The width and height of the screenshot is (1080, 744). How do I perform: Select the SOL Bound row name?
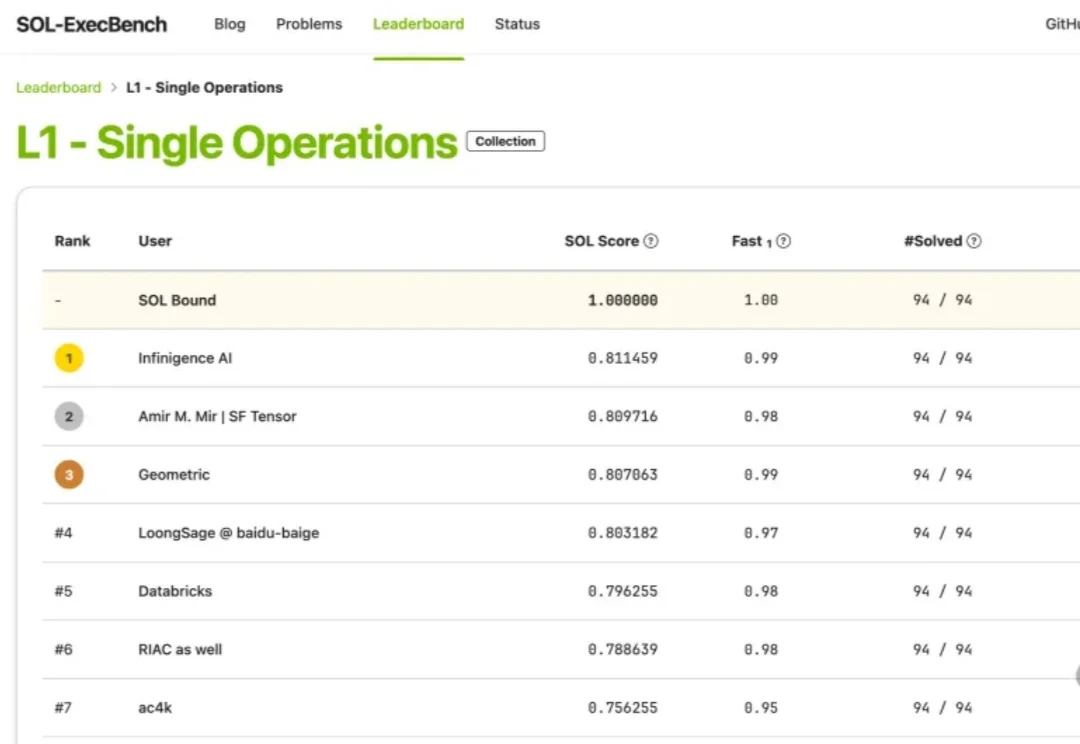[177, 300]
